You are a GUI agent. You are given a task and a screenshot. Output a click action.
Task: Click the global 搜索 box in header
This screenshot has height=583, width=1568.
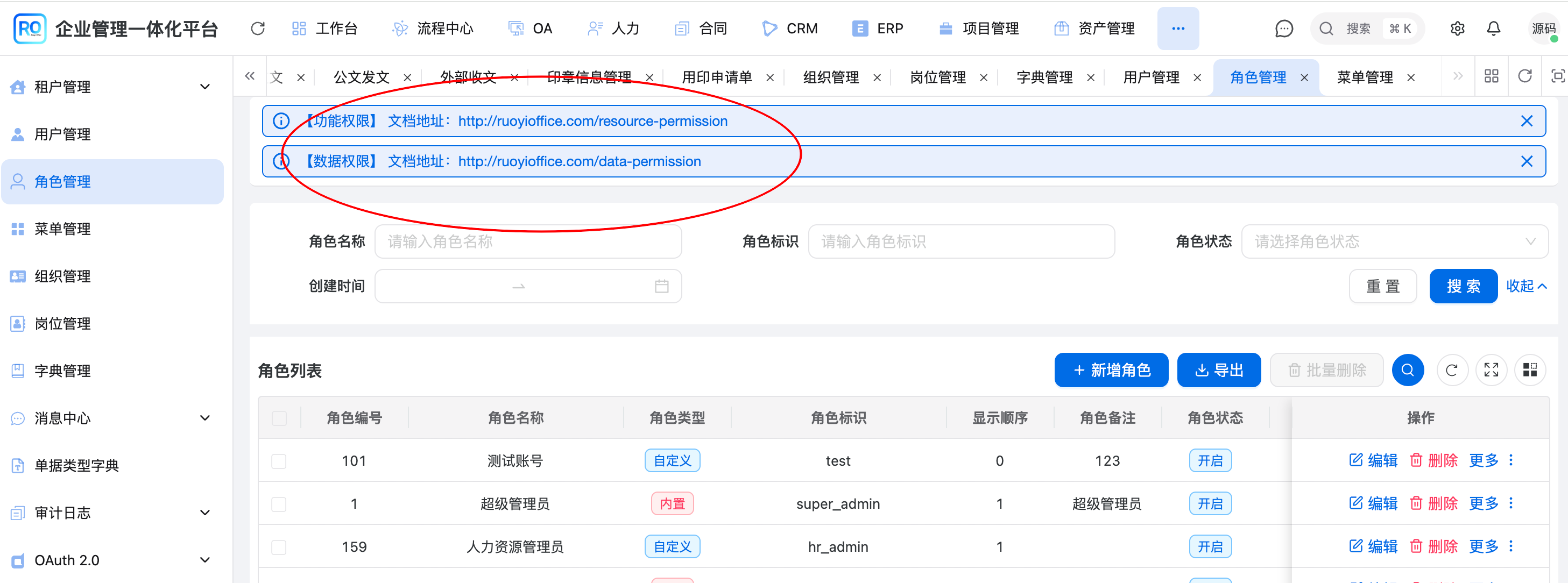1367,29
